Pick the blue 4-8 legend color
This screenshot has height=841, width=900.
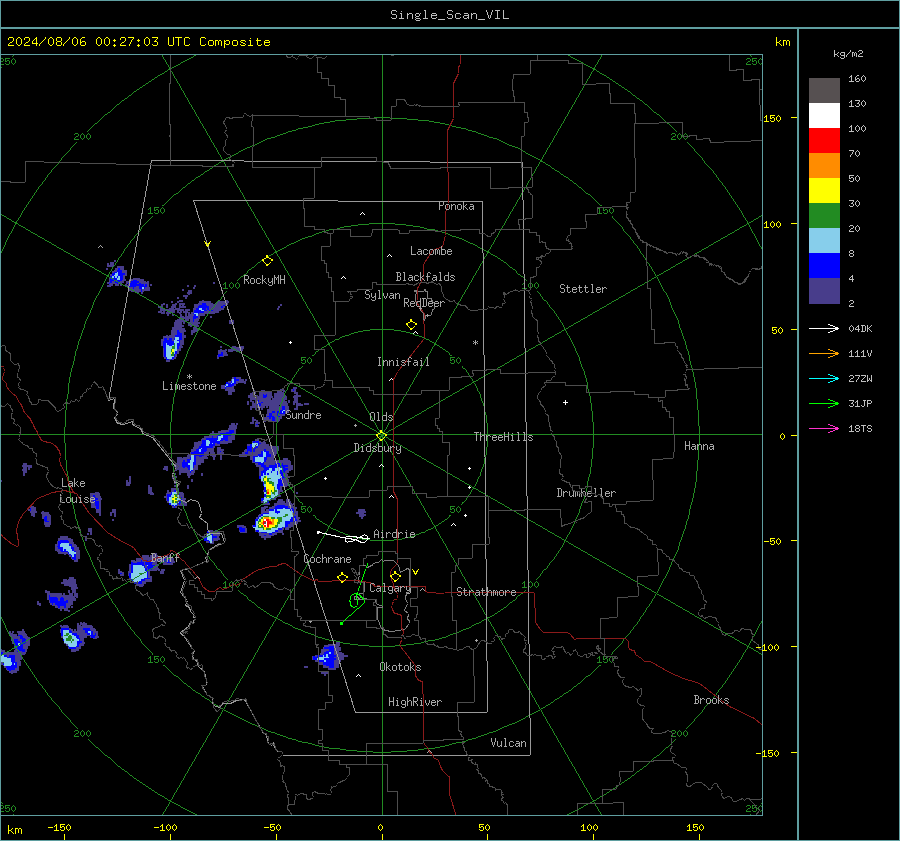[x=824, y=266]
